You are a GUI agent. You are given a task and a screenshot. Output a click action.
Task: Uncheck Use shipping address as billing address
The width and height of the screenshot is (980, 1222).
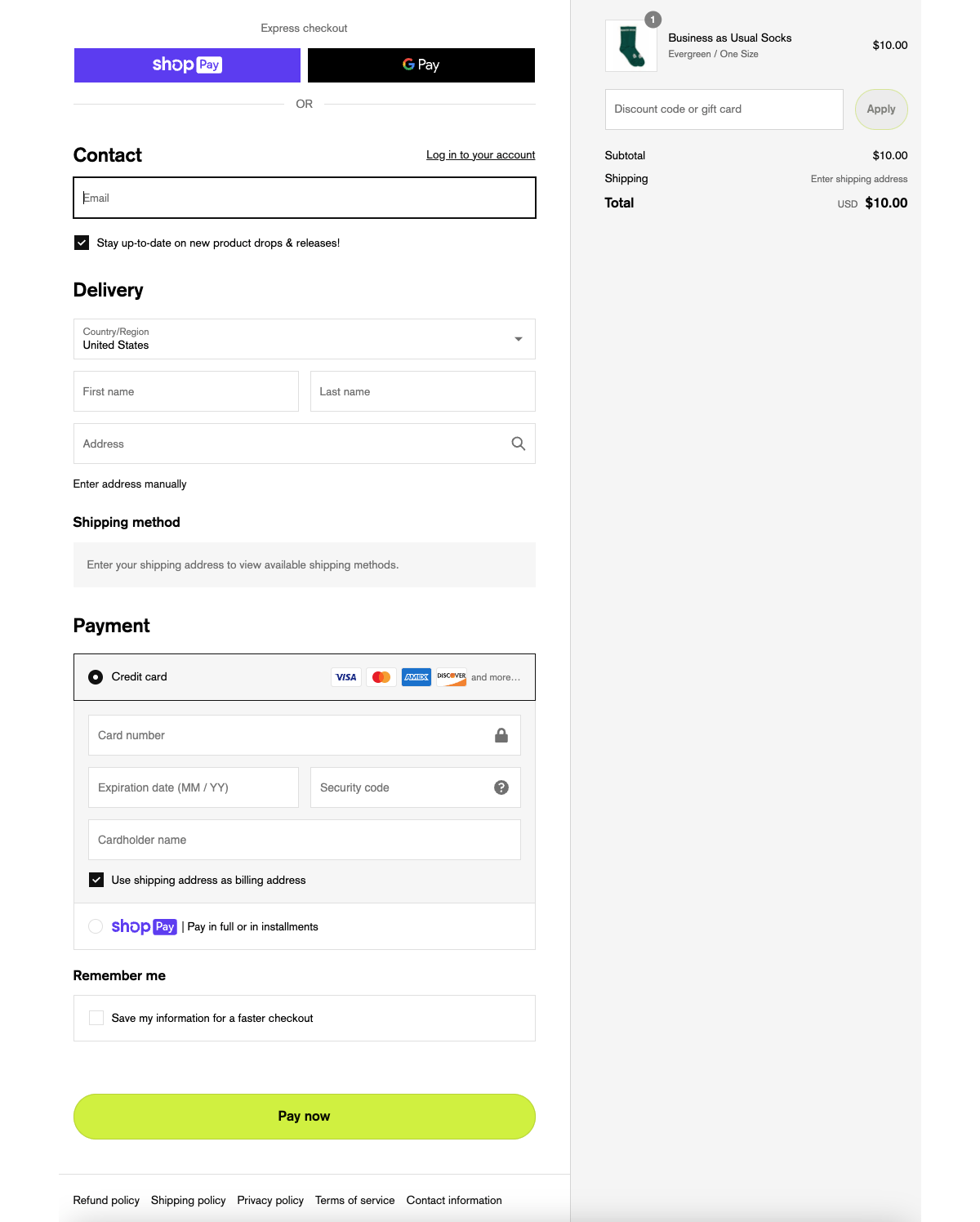point(96,879)
